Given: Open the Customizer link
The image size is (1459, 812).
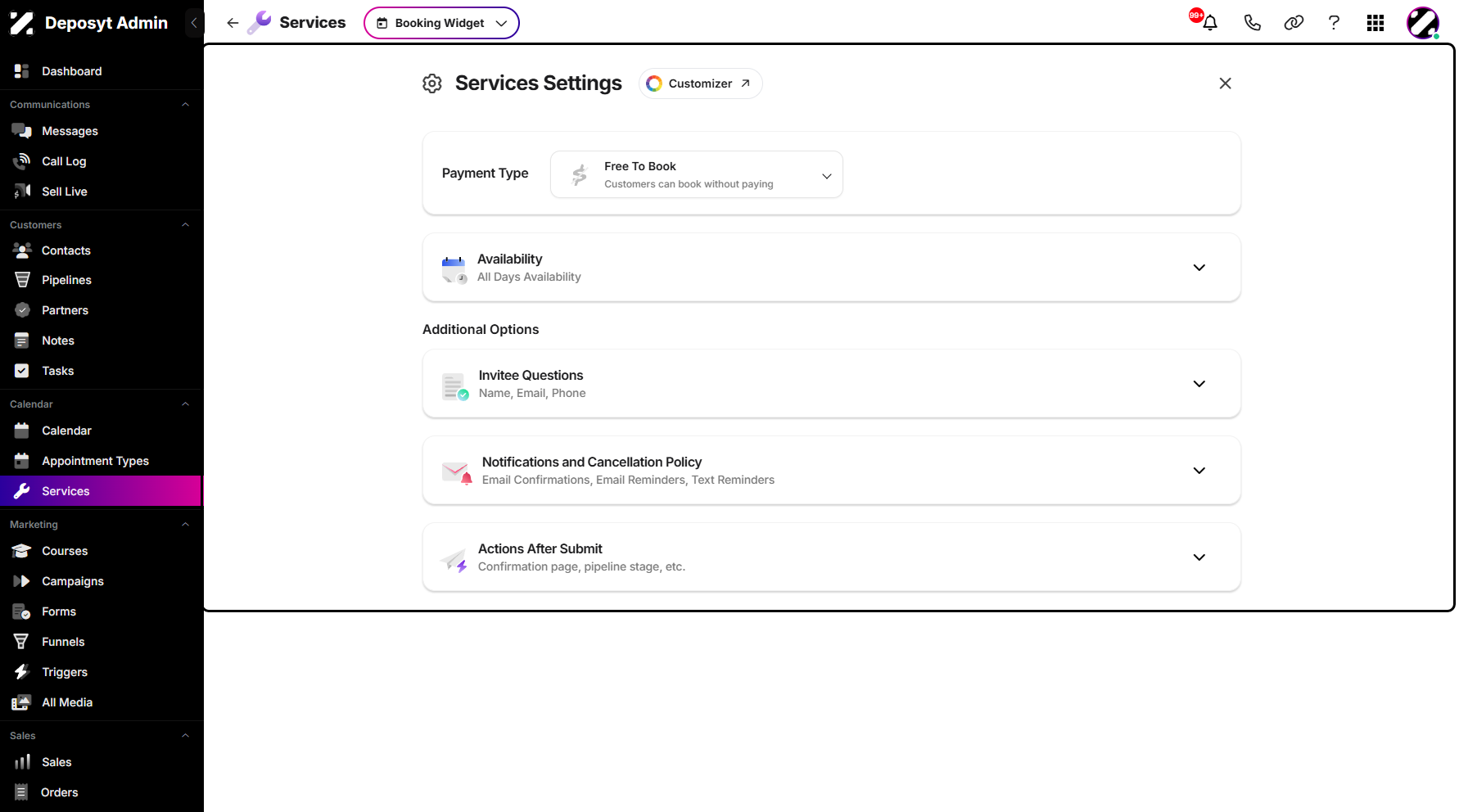Looking at the screenshot, I should (700, 83).
